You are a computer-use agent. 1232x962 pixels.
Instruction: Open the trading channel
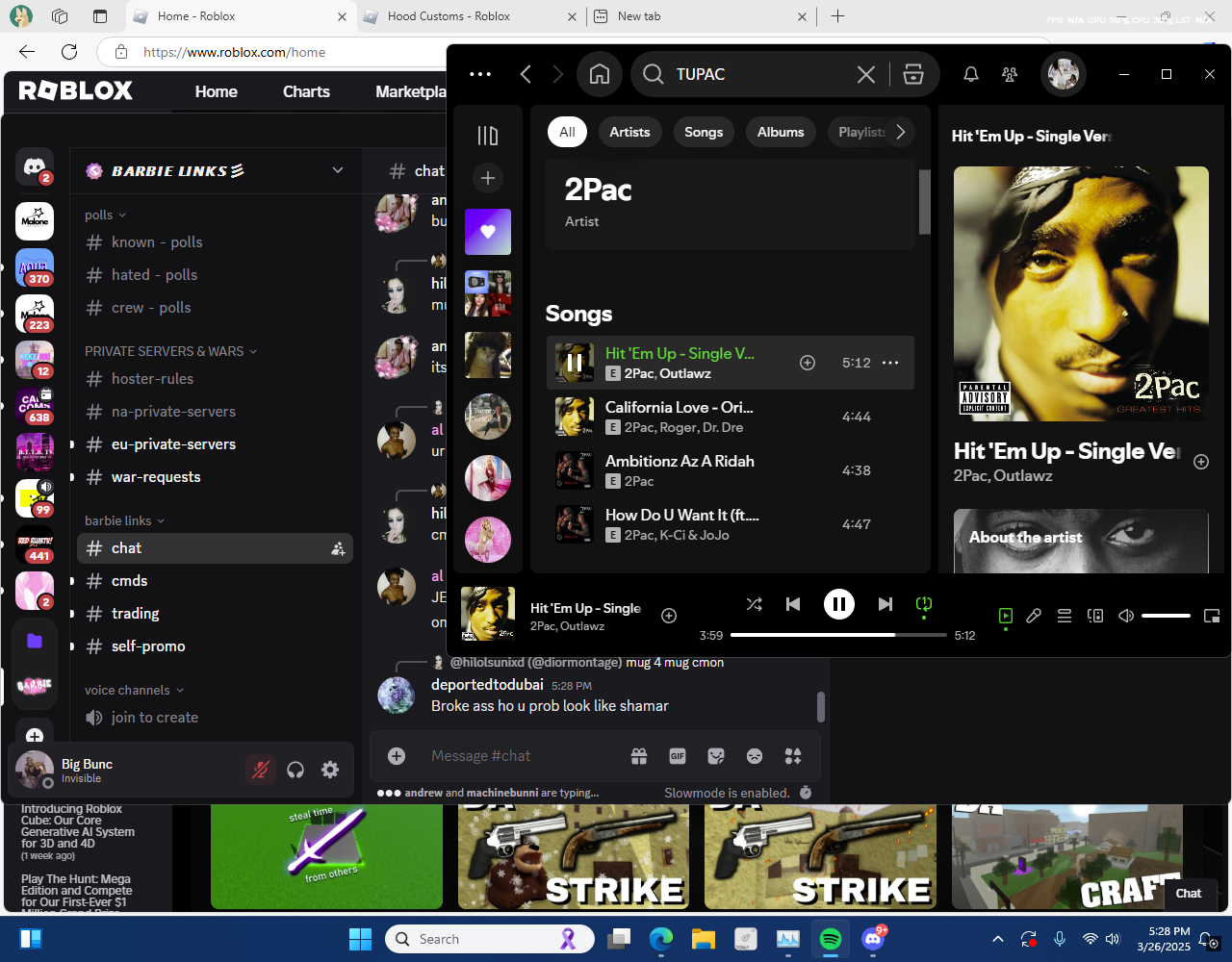[x=215, y=614]
